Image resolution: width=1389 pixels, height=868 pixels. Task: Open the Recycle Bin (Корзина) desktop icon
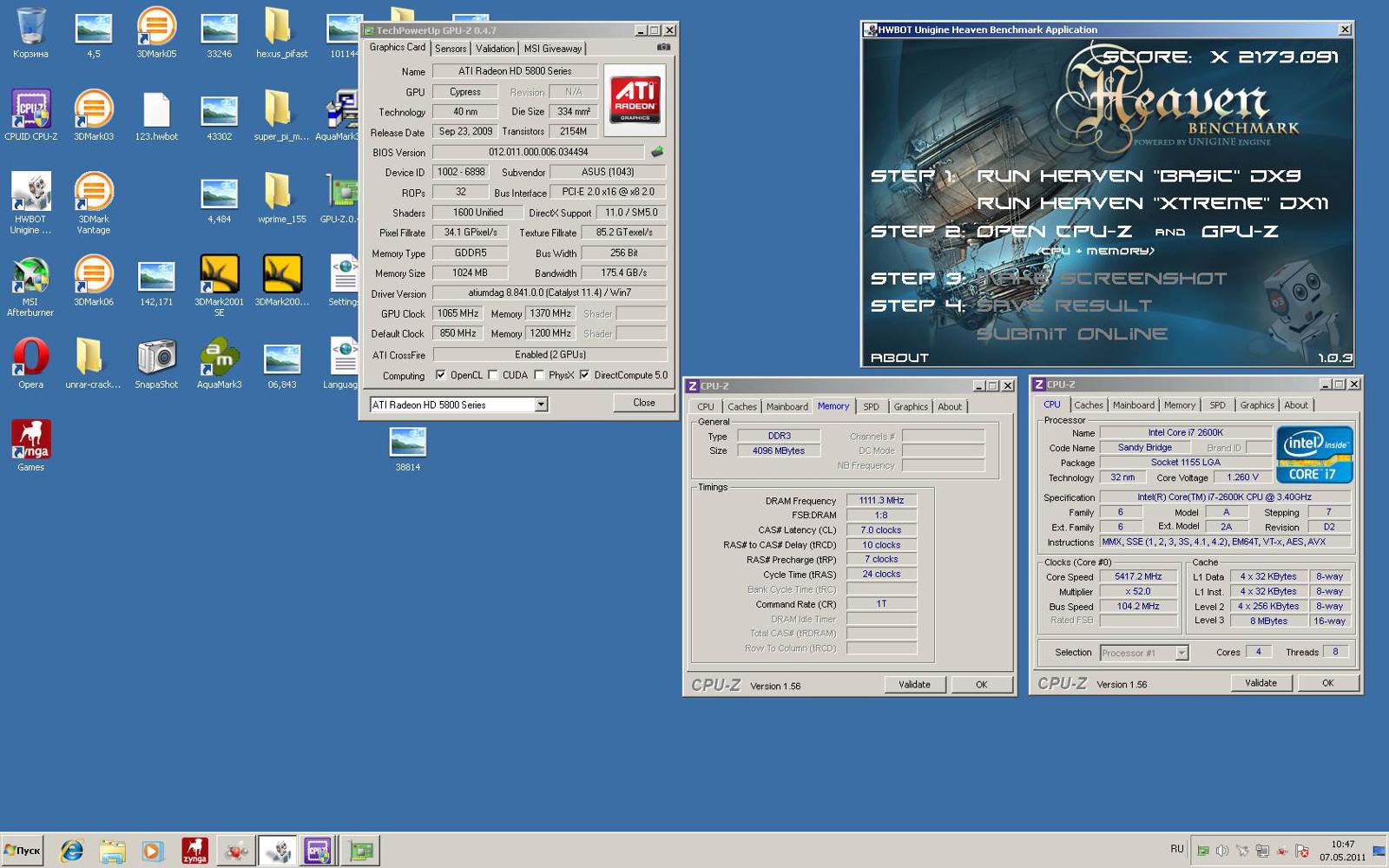click(x=30, y=33)
